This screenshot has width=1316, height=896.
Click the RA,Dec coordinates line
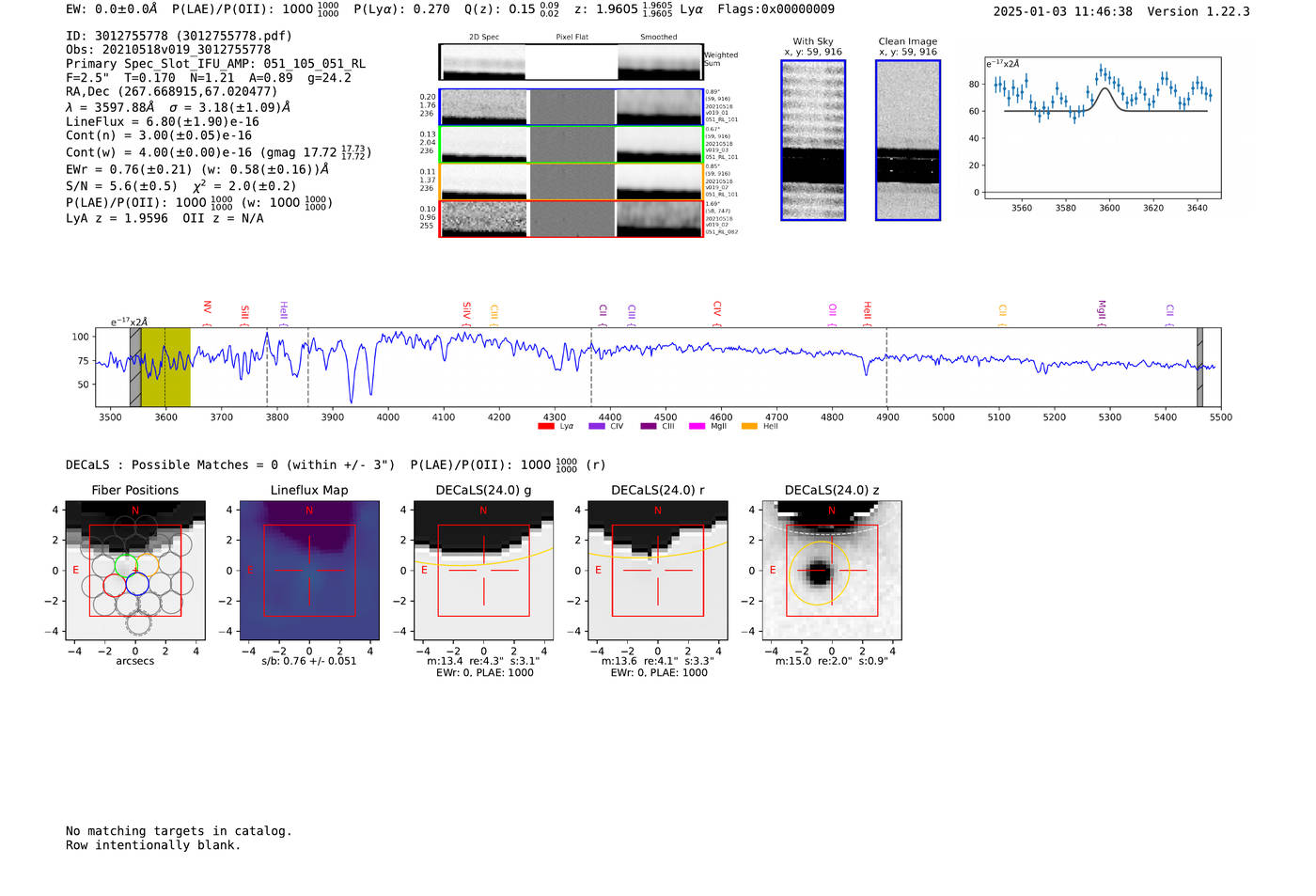coord(172,91)
